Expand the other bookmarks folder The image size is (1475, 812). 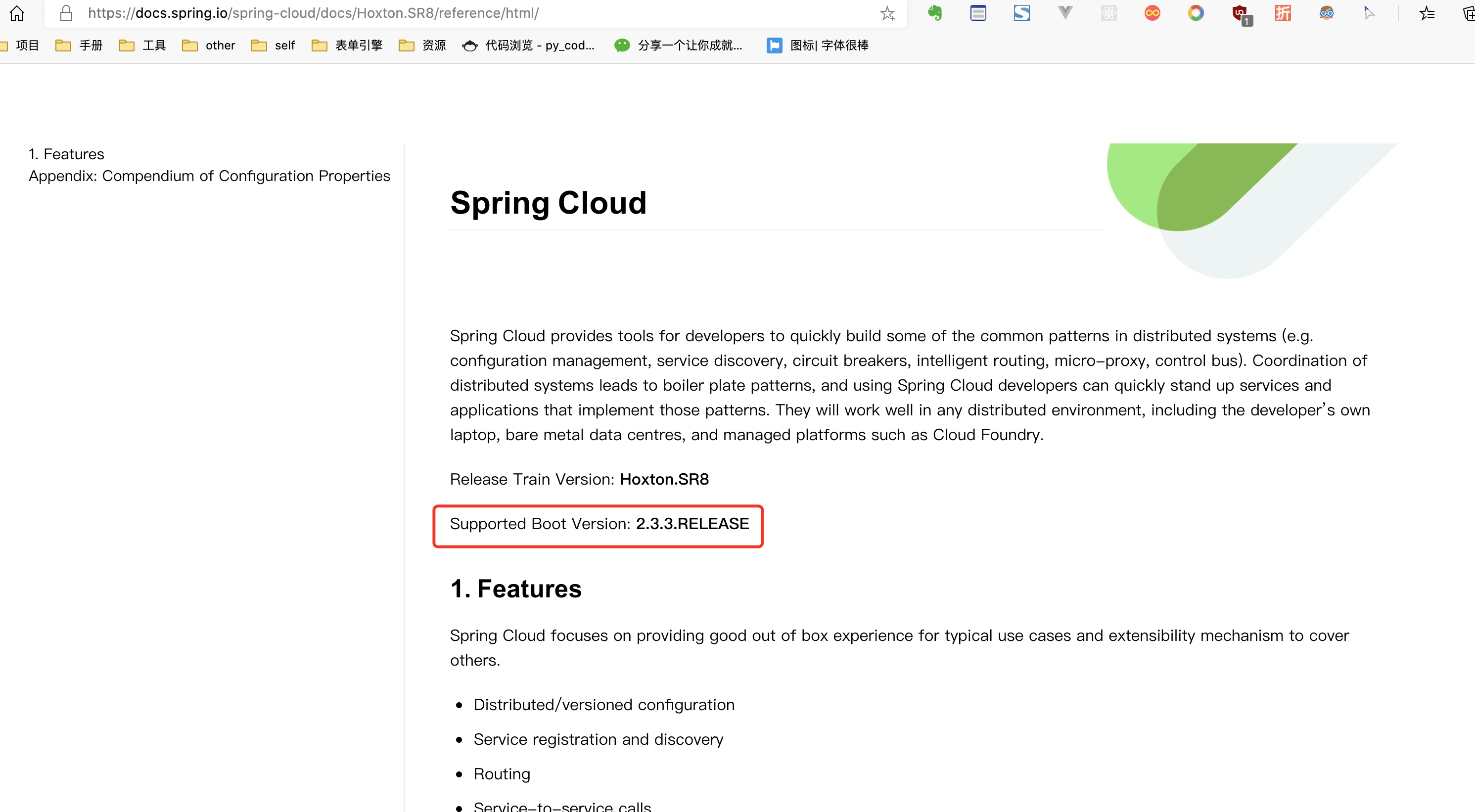point(209,45)
